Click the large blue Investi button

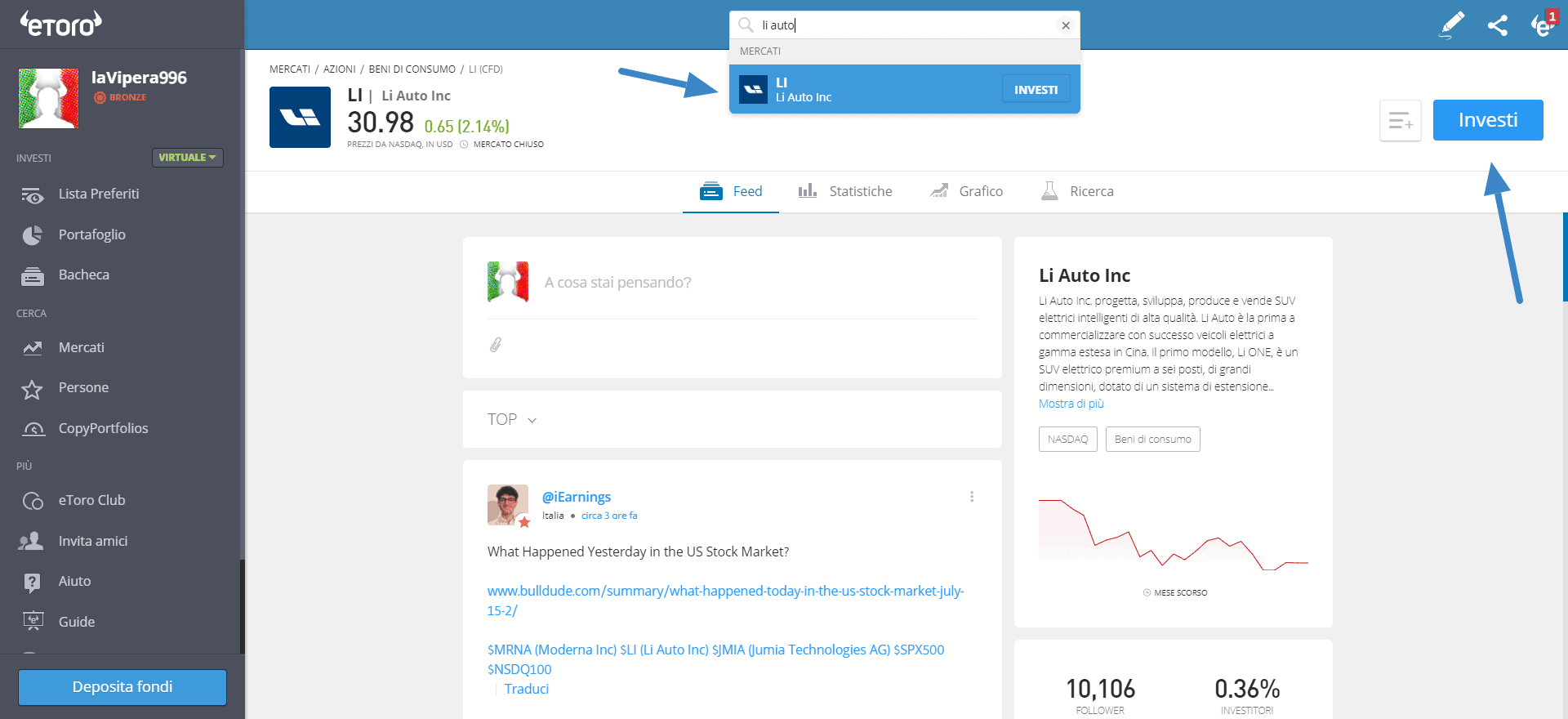(1488, 120)
